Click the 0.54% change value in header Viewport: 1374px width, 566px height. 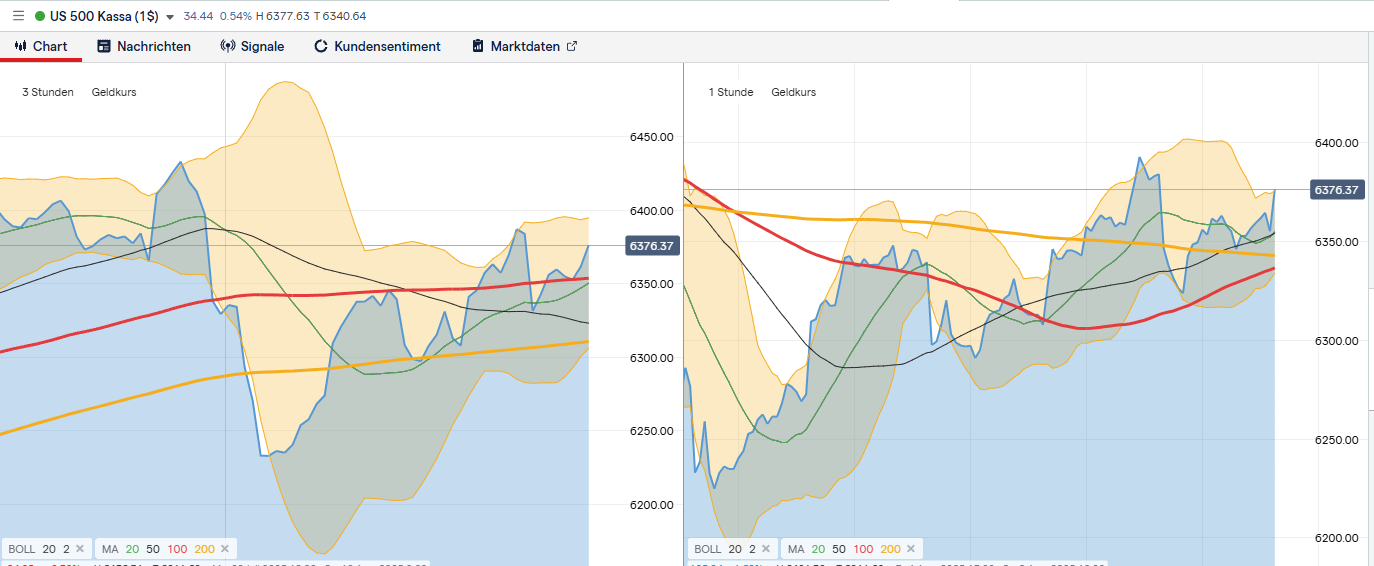[235, 17]
